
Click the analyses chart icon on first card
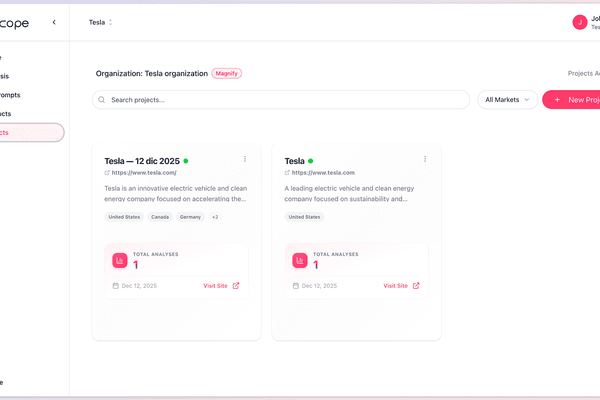pyautogui.click(x=120, y=260)
